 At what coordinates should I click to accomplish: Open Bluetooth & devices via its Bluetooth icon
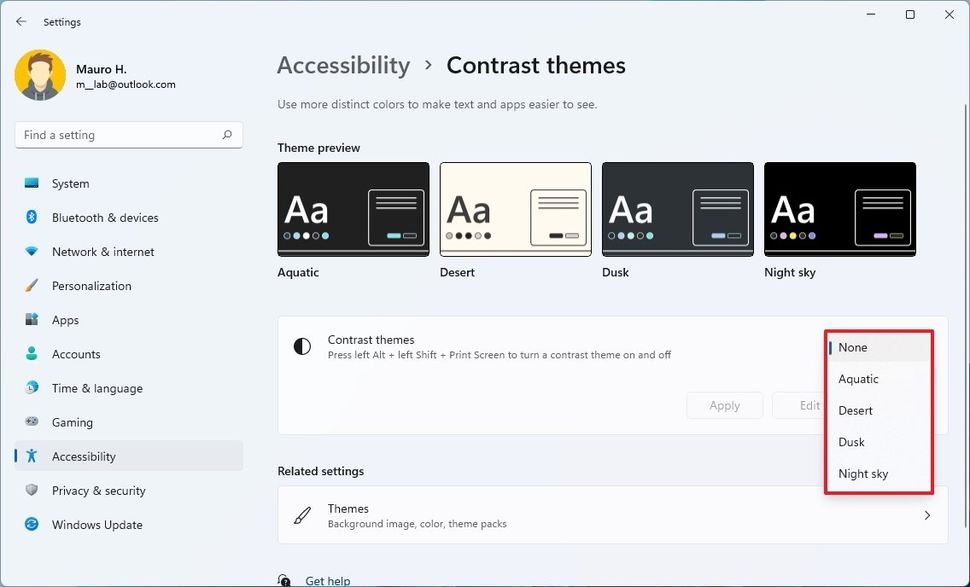pos(36,217)
